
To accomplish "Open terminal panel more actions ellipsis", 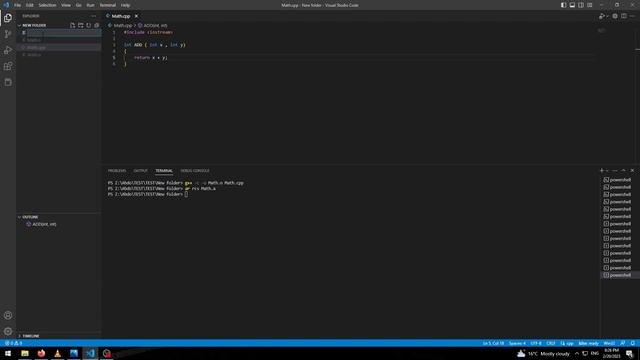I will coord(615,170).
